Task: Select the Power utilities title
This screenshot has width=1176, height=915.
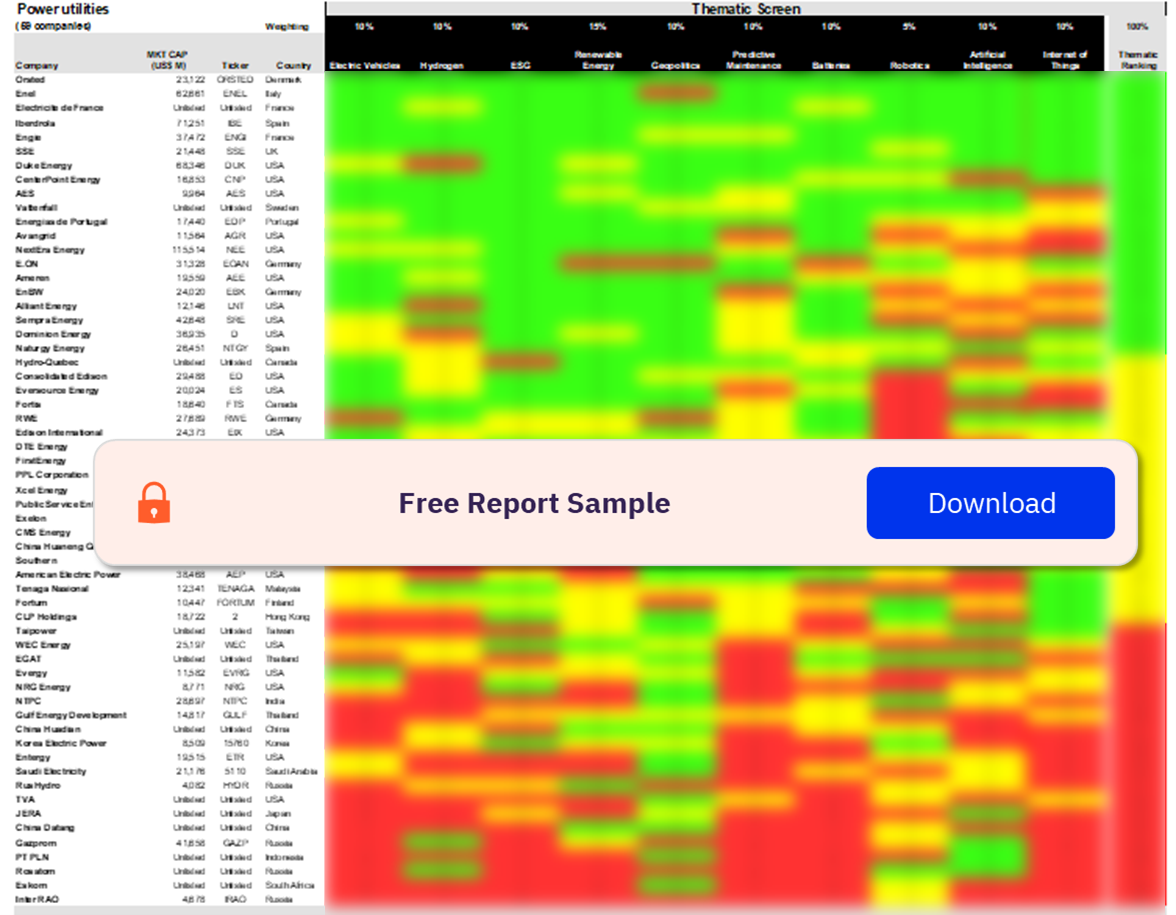Action: (x=63, y=9)
